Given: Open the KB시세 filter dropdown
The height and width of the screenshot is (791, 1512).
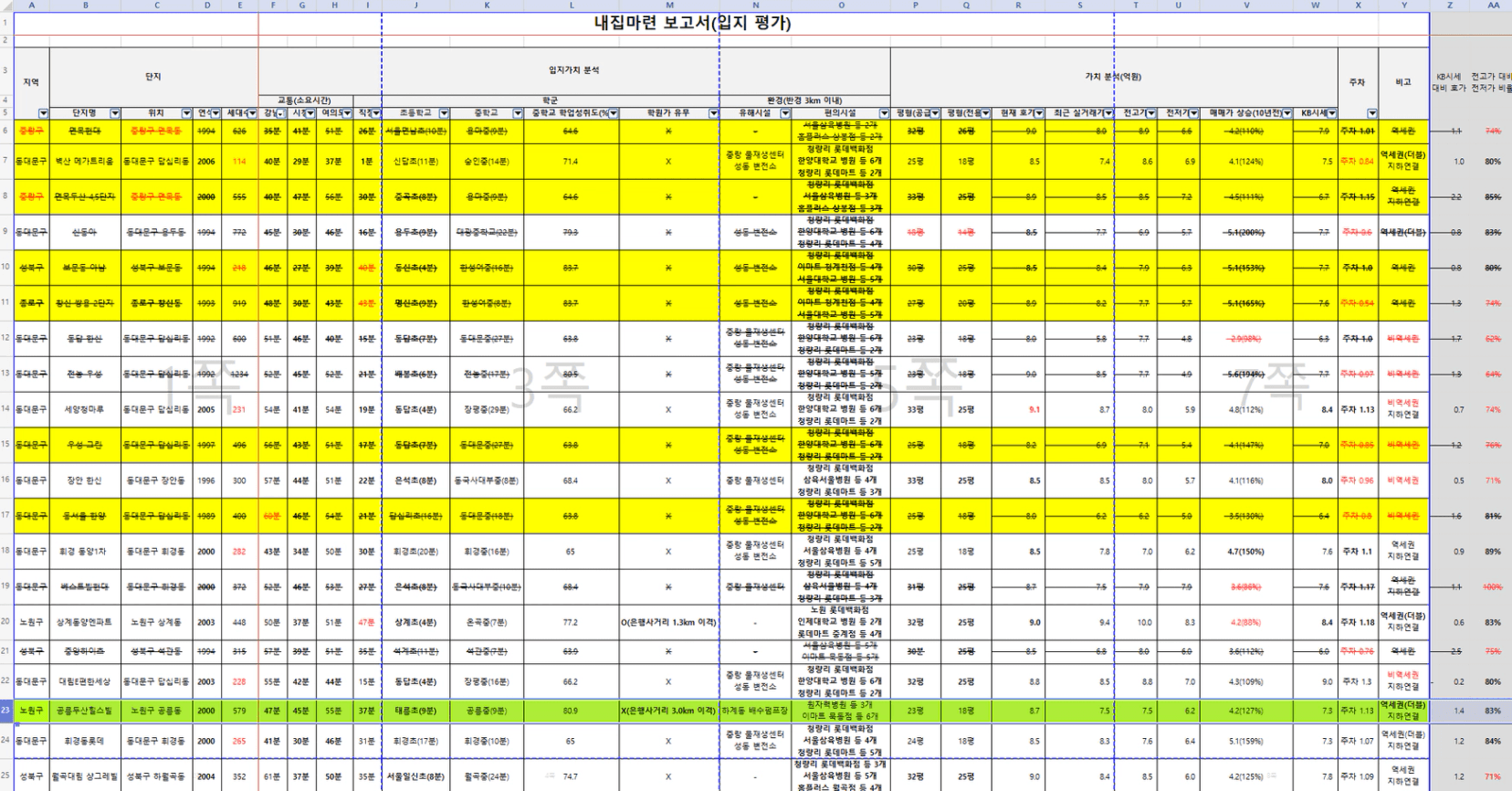Looking at the screenshot, I should tap(1332, 113).
